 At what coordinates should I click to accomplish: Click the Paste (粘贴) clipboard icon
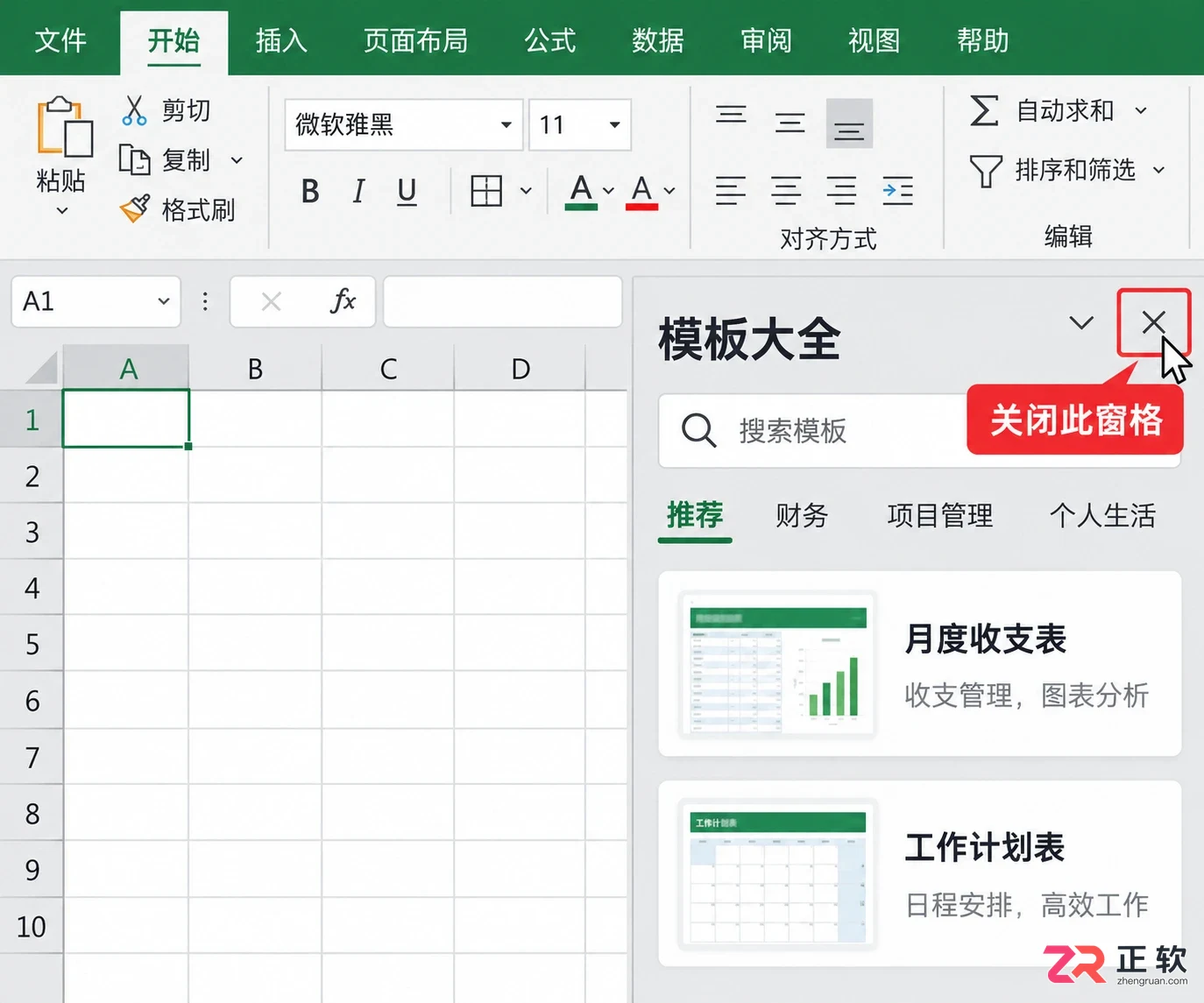(63, 128)
